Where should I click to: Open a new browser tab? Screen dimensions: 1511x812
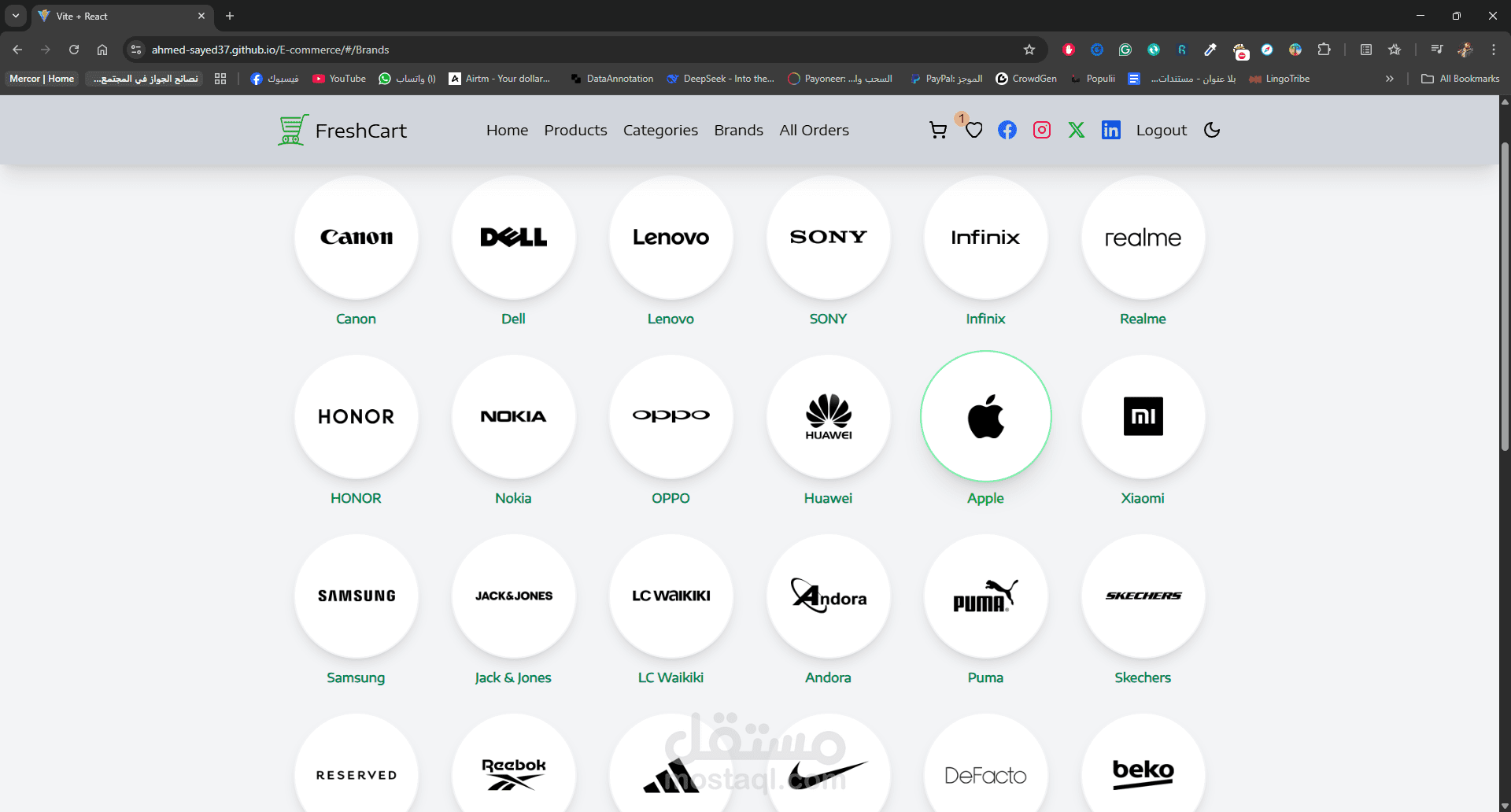pos(230,16)
